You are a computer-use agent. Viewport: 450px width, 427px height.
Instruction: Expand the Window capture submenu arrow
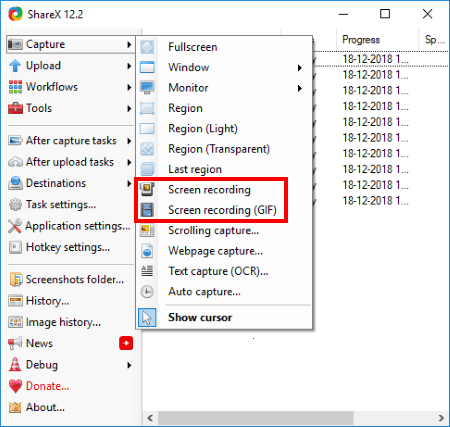300,68
